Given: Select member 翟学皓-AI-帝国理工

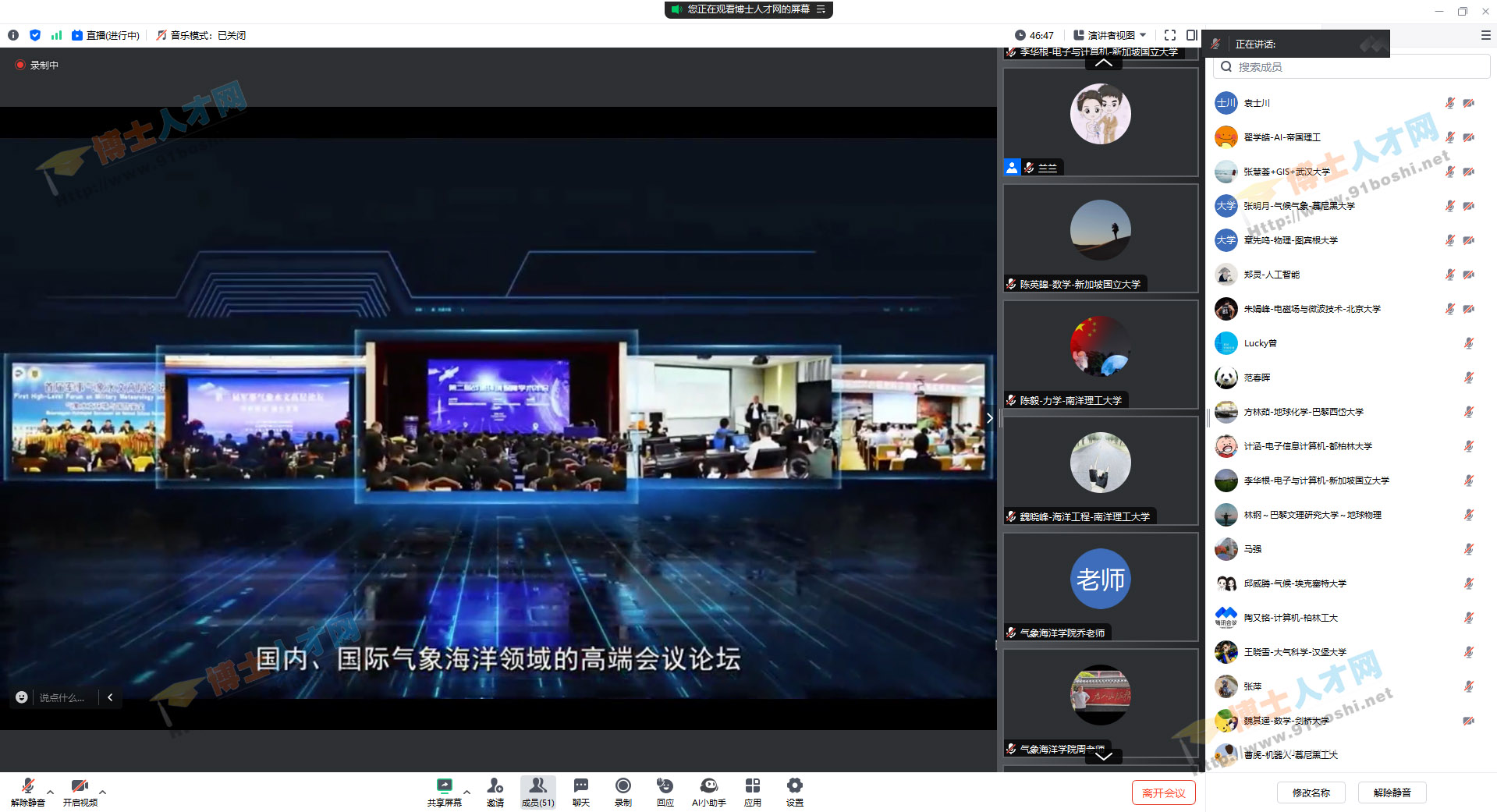Looking at the screenshot, I should (1350, 137).
